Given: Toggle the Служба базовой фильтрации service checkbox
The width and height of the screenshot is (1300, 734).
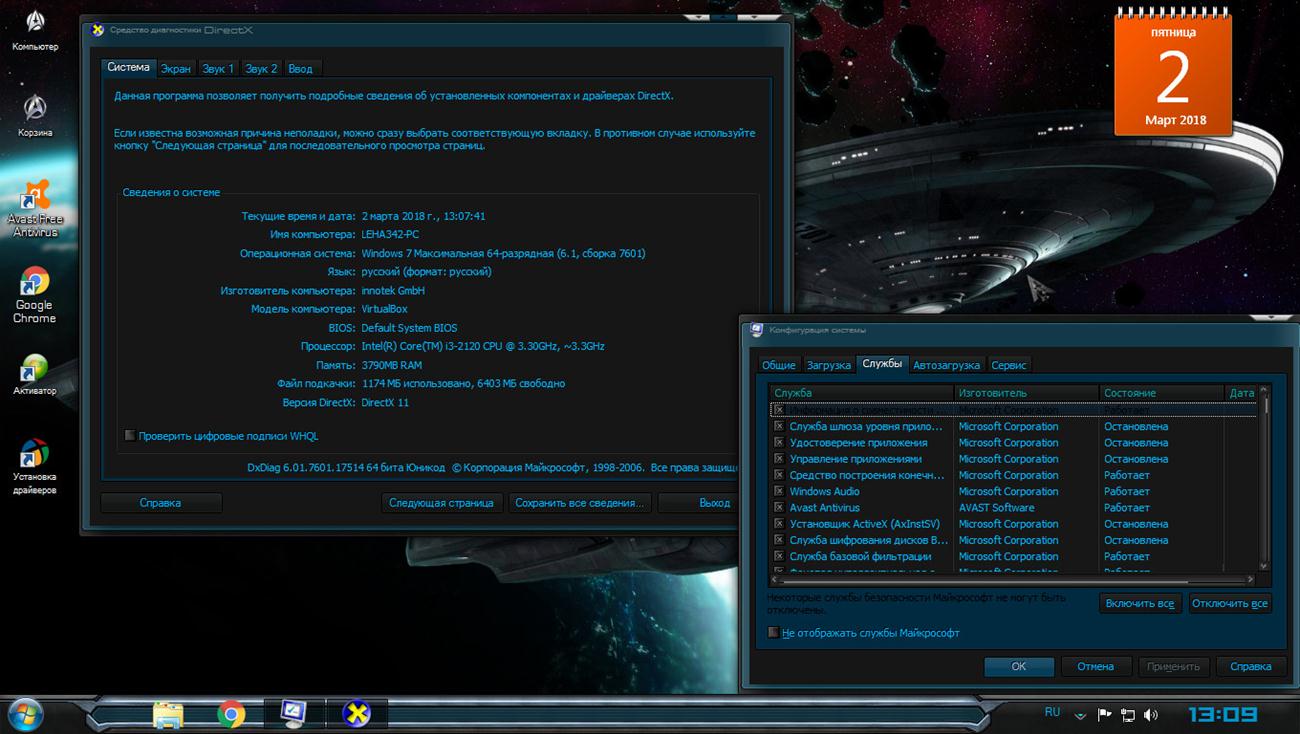Looking at the screenshot, I should pos(779,556).
